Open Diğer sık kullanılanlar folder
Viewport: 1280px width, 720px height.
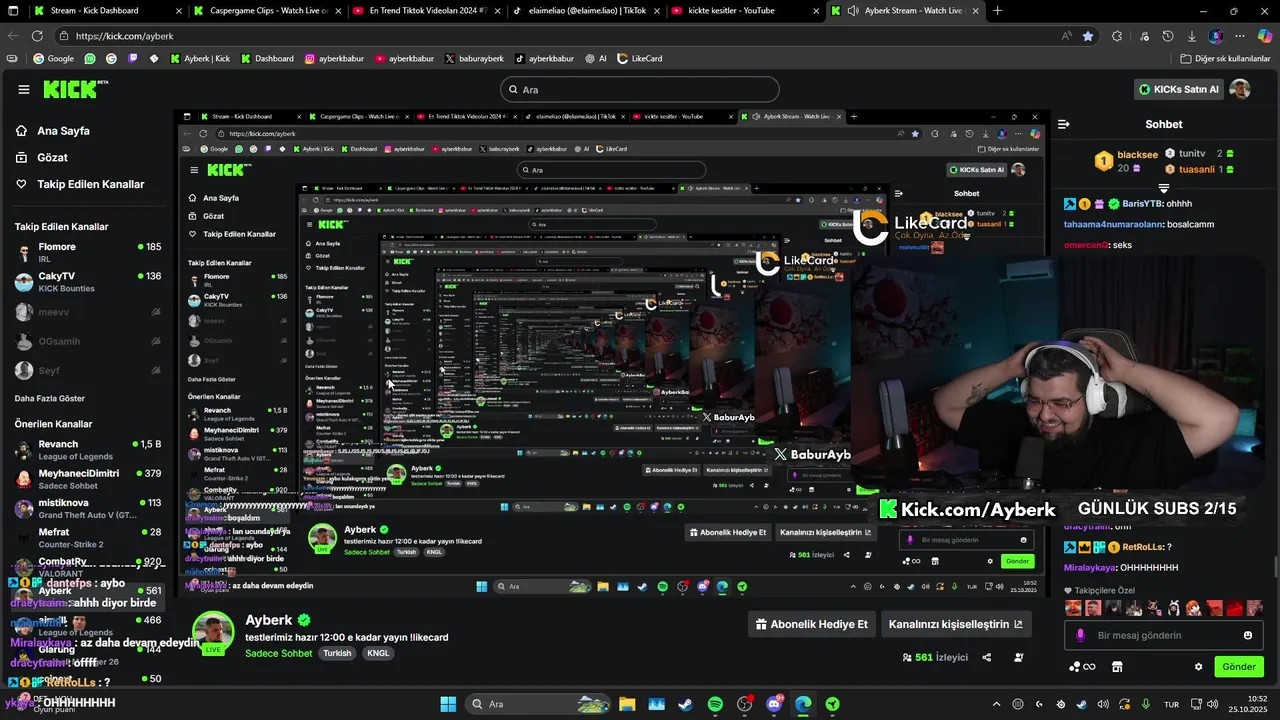click(x=1225, y=59)
